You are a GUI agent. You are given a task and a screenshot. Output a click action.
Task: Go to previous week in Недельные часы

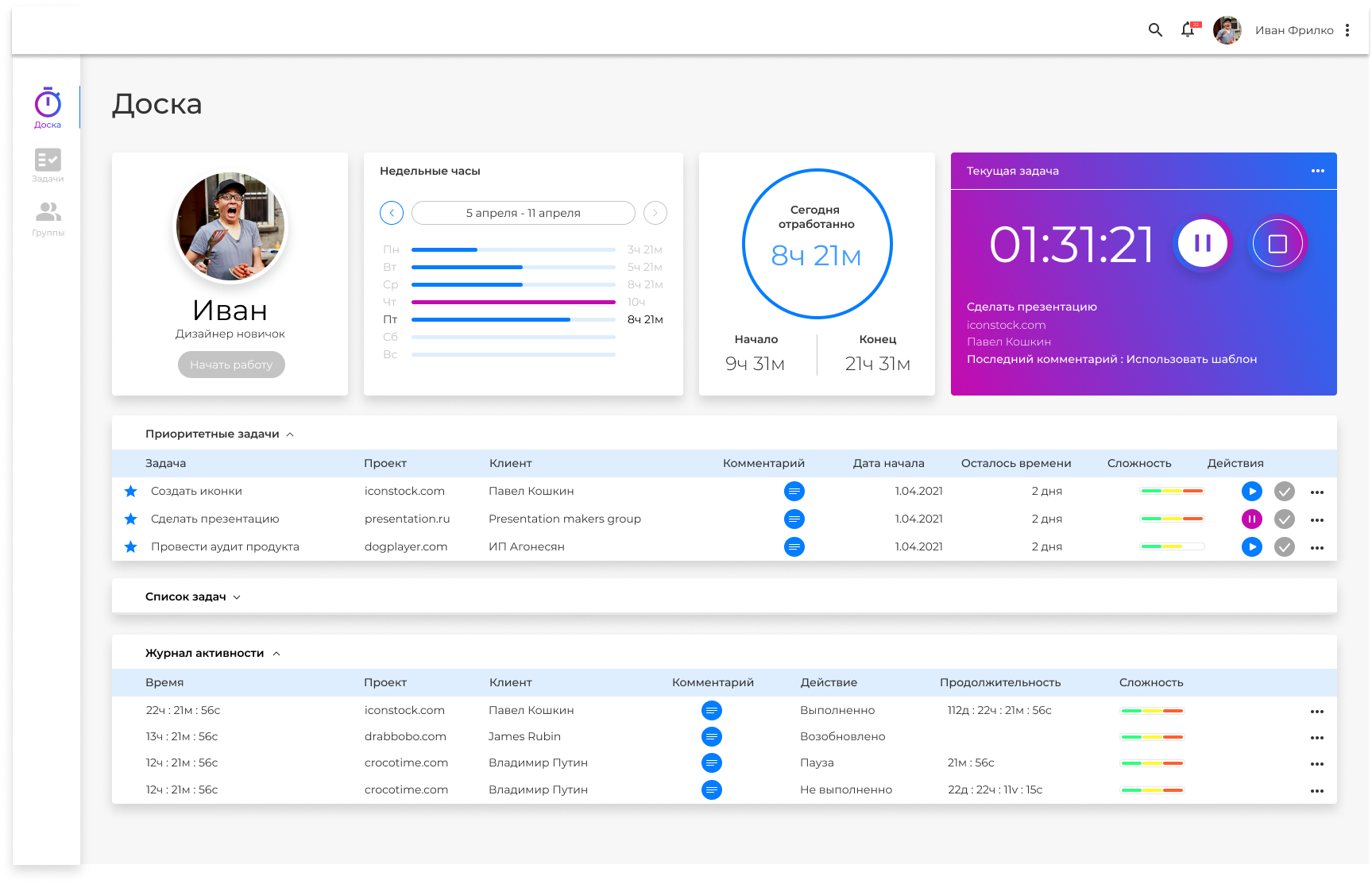coord(392,213)
